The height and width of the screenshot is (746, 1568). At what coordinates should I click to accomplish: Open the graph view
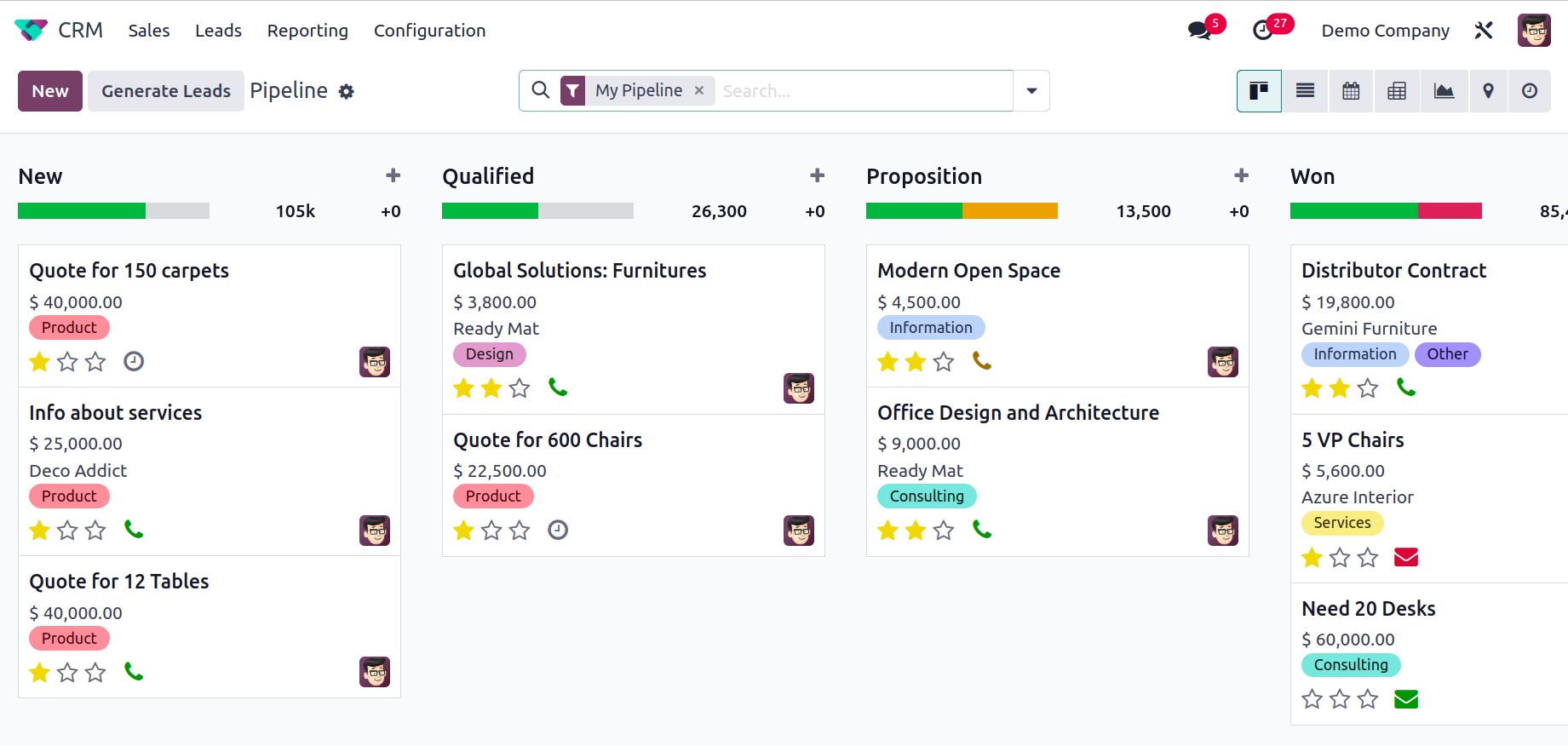coord(1444,91)
